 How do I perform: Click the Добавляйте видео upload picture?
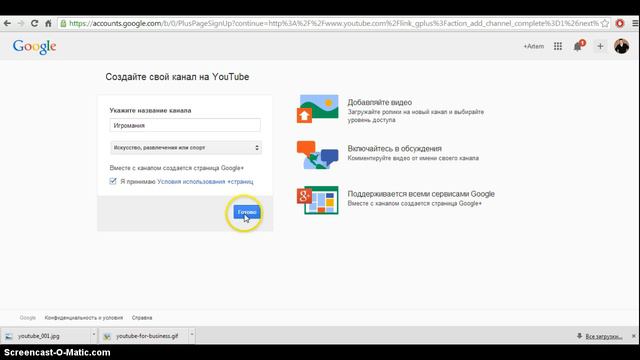pyautogui.click(x=318, y=109)
